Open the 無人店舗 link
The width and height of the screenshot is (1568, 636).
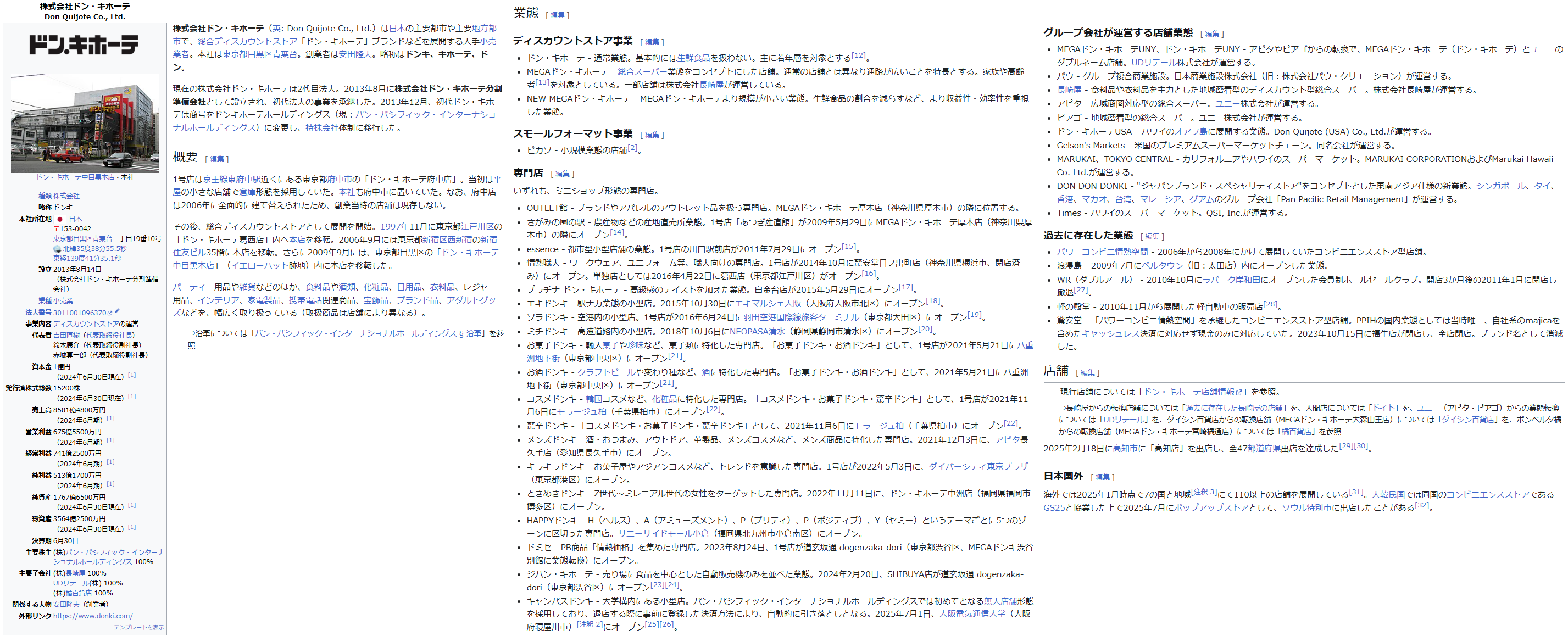pos(1000,601)
